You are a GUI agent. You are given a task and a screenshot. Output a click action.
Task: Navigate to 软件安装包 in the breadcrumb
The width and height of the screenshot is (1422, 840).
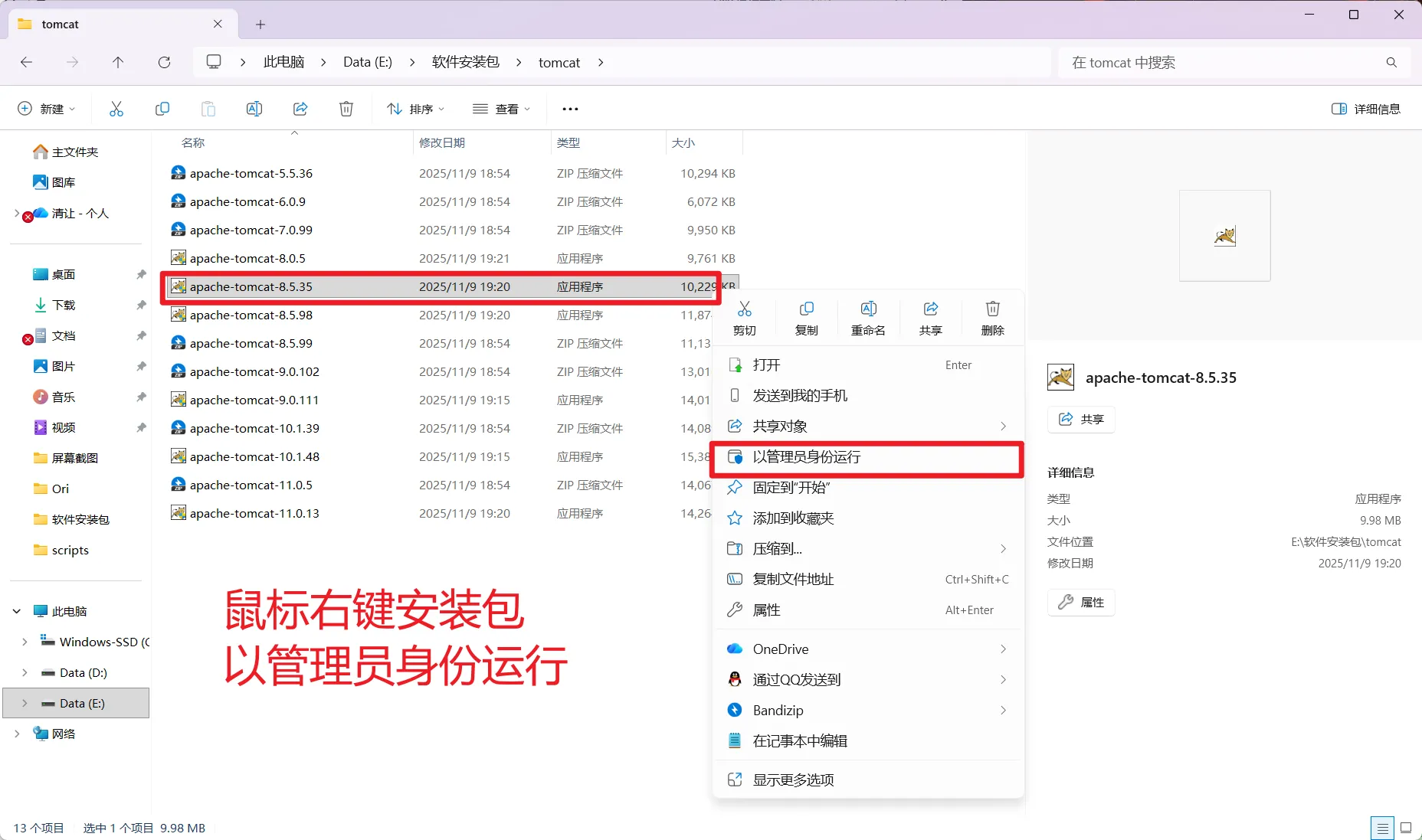465,62
